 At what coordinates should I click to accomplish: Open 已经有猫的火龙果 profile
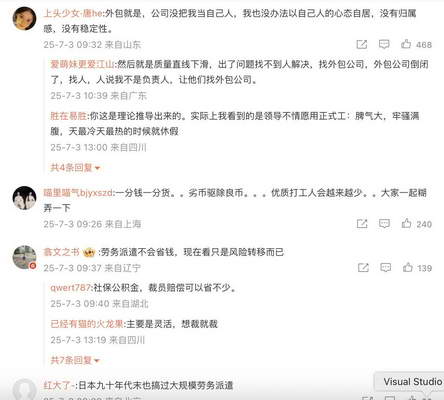click(87, 324)
